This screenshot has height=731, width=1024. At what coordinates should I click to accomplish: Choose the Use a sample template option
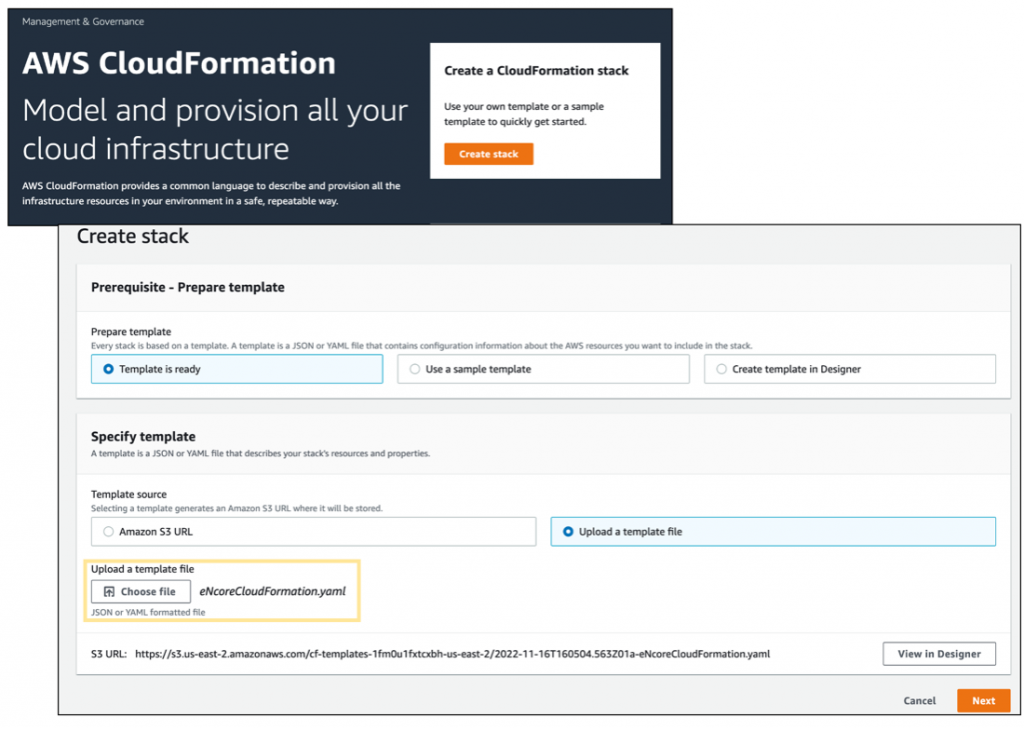coord(415,369)
